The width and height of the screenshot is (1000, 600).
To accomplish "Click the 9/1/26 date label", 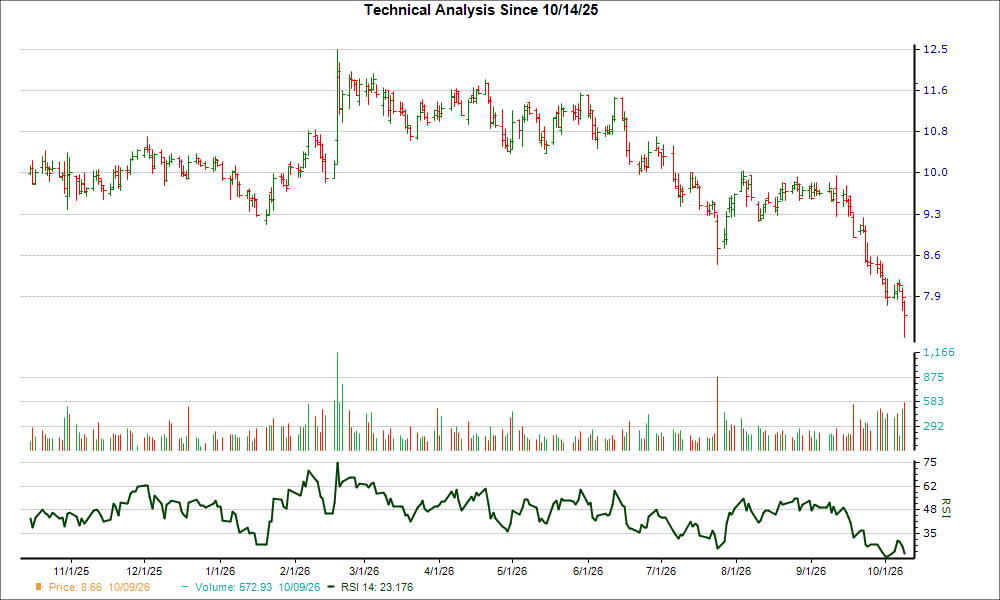I will point(811,571).
